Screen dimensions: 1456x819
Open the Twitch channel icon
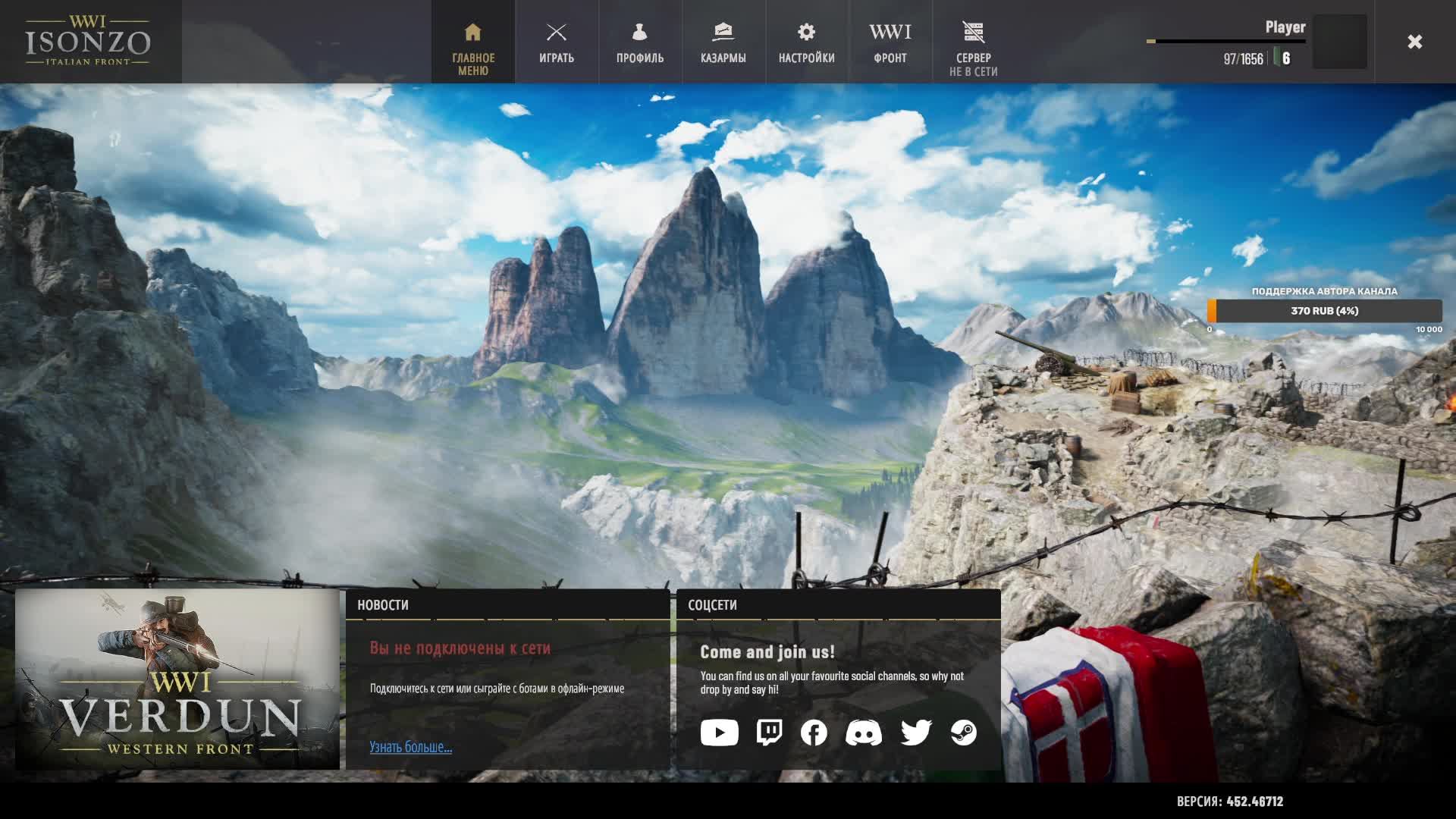click(769, 733)
